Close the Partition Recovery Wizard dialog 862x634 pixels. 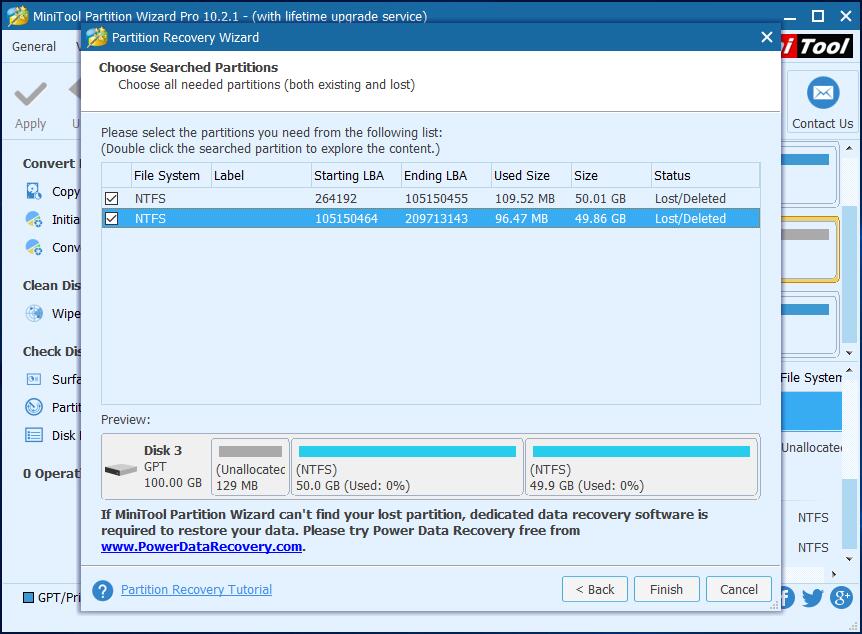click(767, 37)
